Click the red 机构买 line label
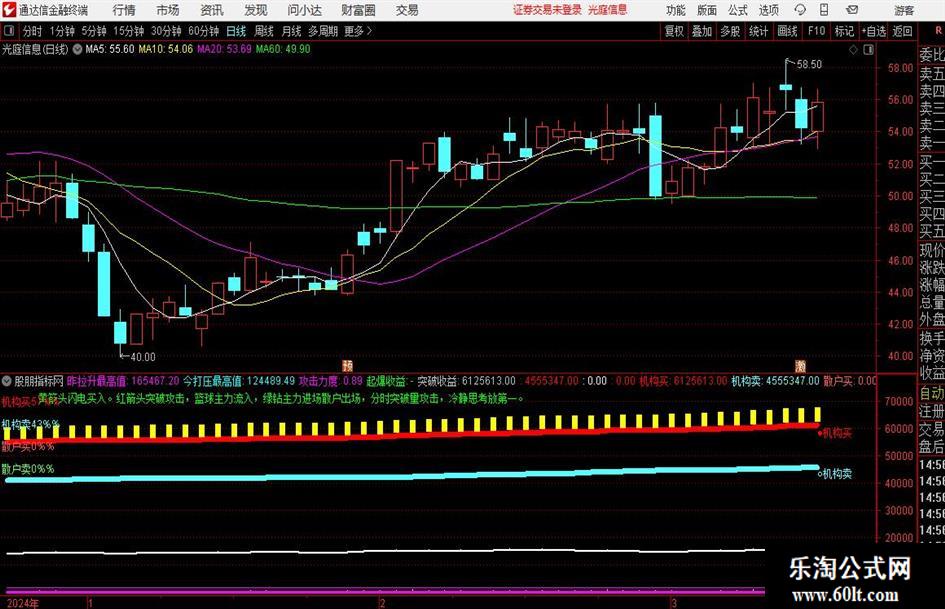 click(x=836, y=433)
